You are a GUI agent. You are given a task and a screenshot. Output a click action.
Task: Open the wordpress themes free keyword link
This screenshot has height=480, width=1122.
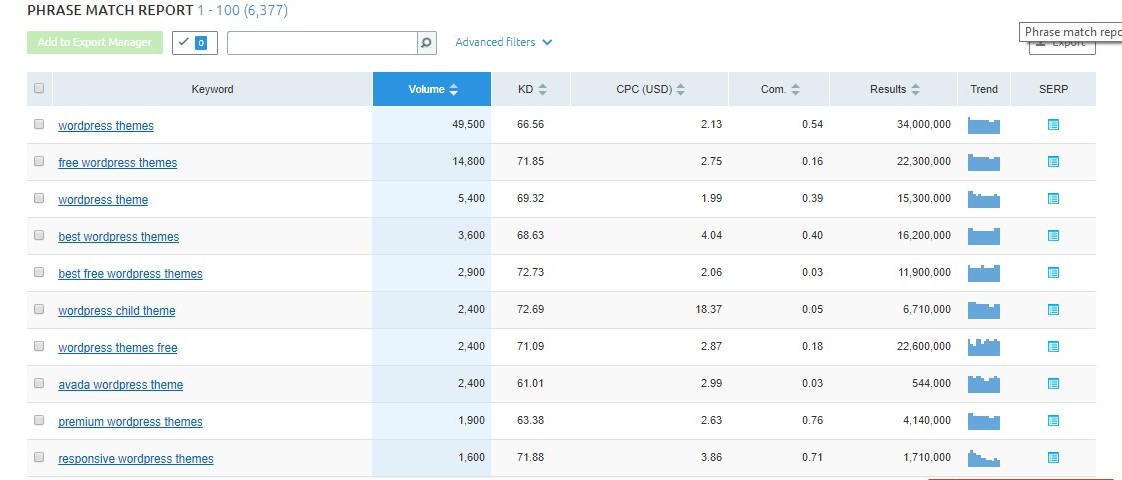point(117,348)
